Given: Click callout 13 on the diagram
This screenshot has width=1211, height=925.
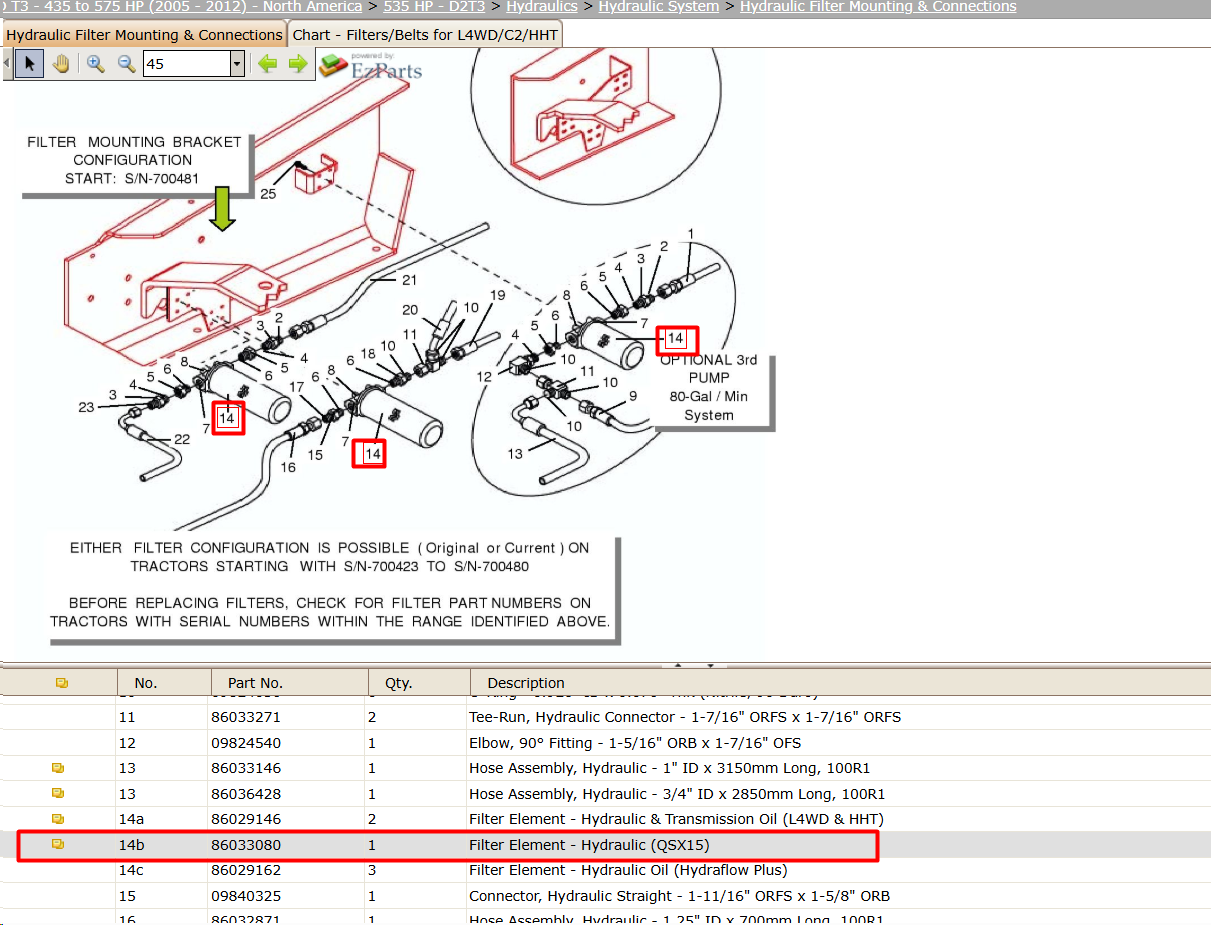Looking at the screenshot, I should 515,454.
